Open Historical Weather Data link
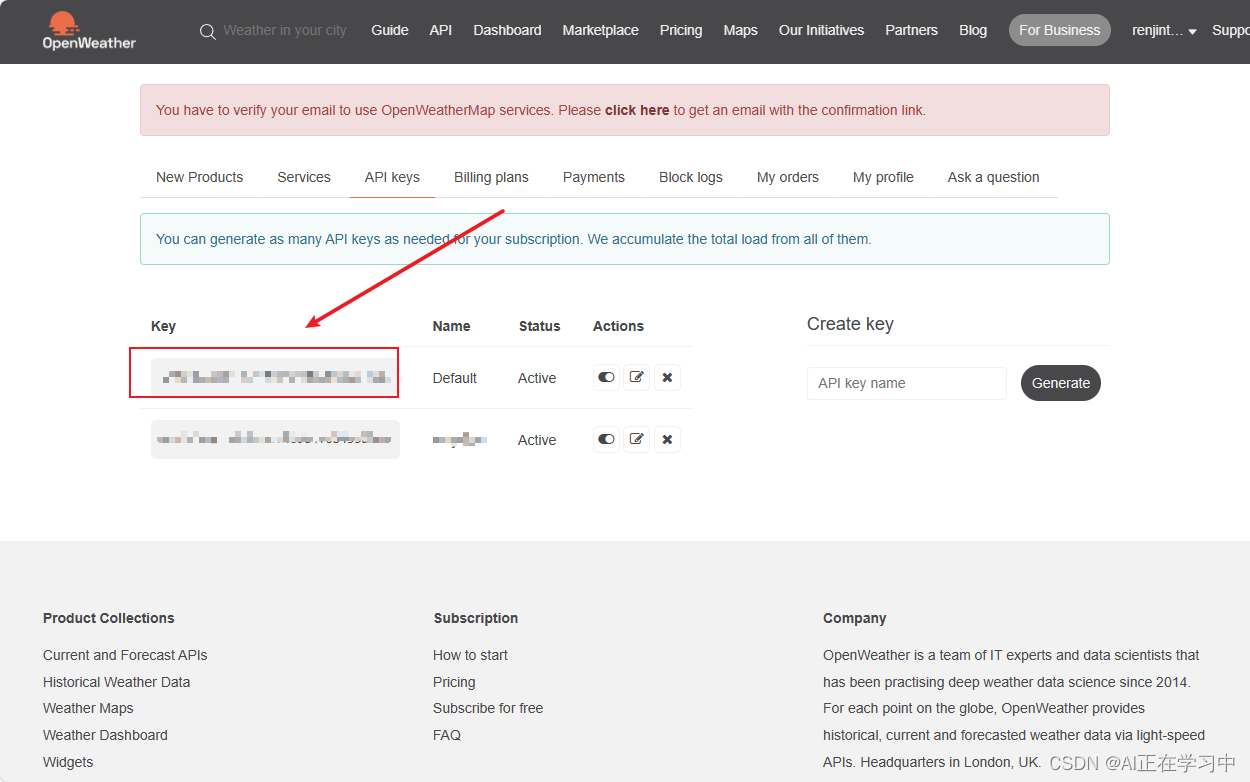Viewport: 1250px width, 782px height. tap(116, 682)
